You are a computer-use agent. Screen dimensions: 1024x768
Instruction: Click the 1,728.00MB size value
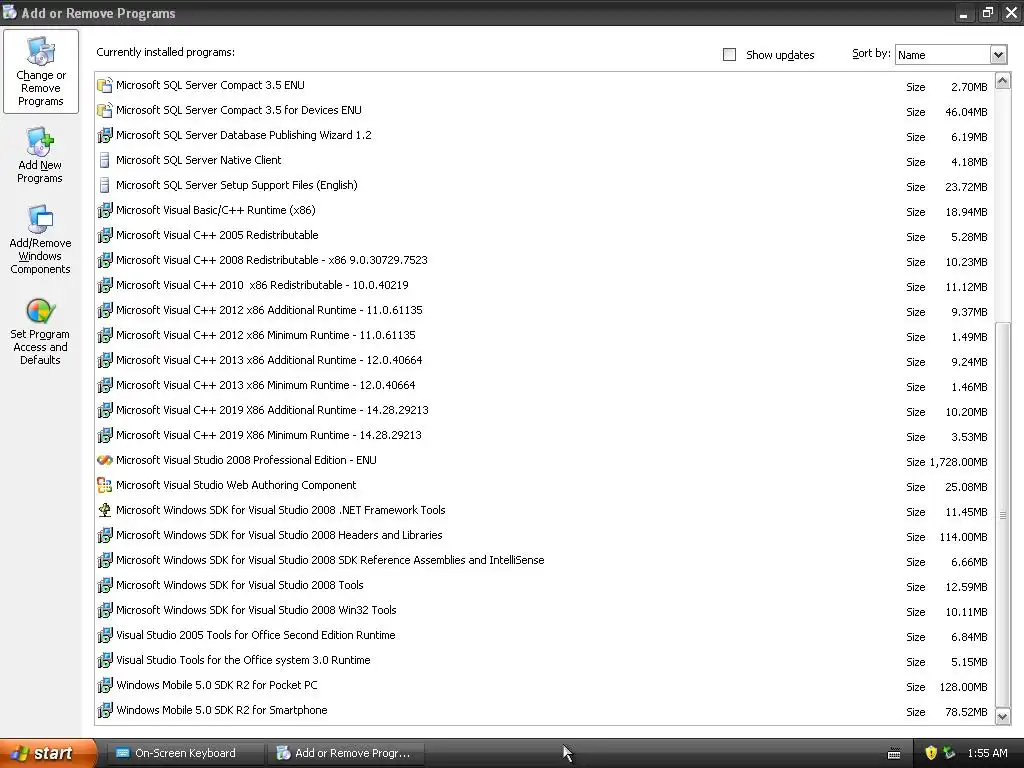(x=958, y=462)
